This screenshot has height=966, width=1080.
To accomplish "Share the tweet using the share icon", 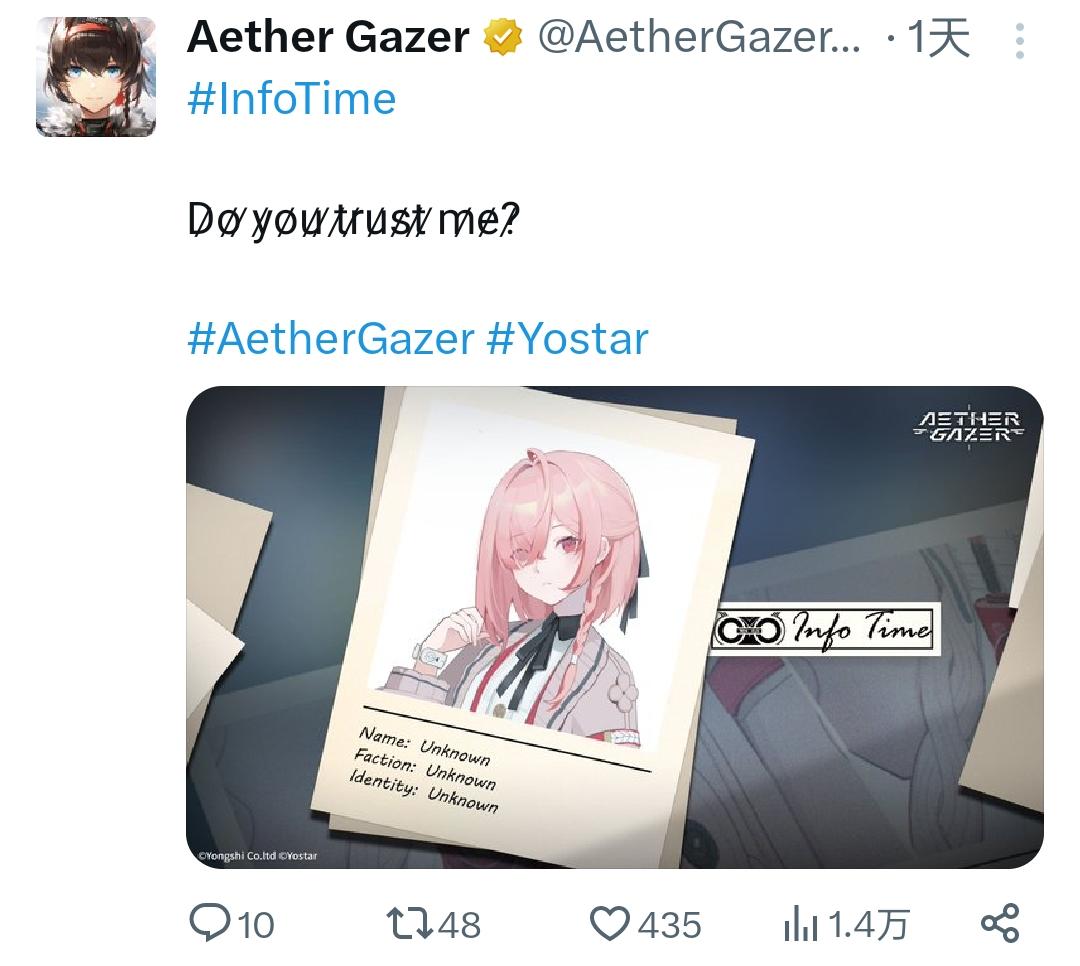I will pyautogui.click(x=1000, y=923).
